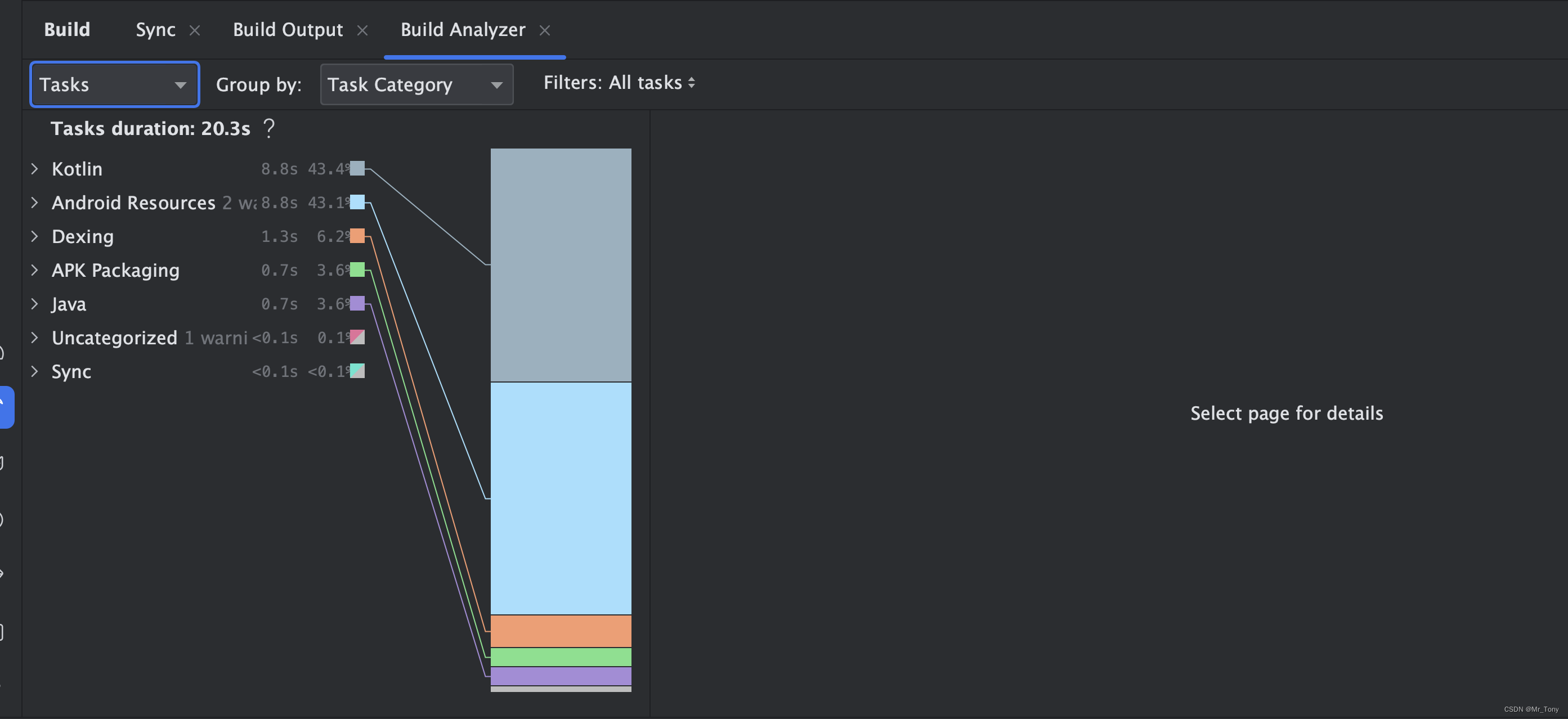
Task: Click the light blue Android Resources bar segment
Action: coord(561,497)
